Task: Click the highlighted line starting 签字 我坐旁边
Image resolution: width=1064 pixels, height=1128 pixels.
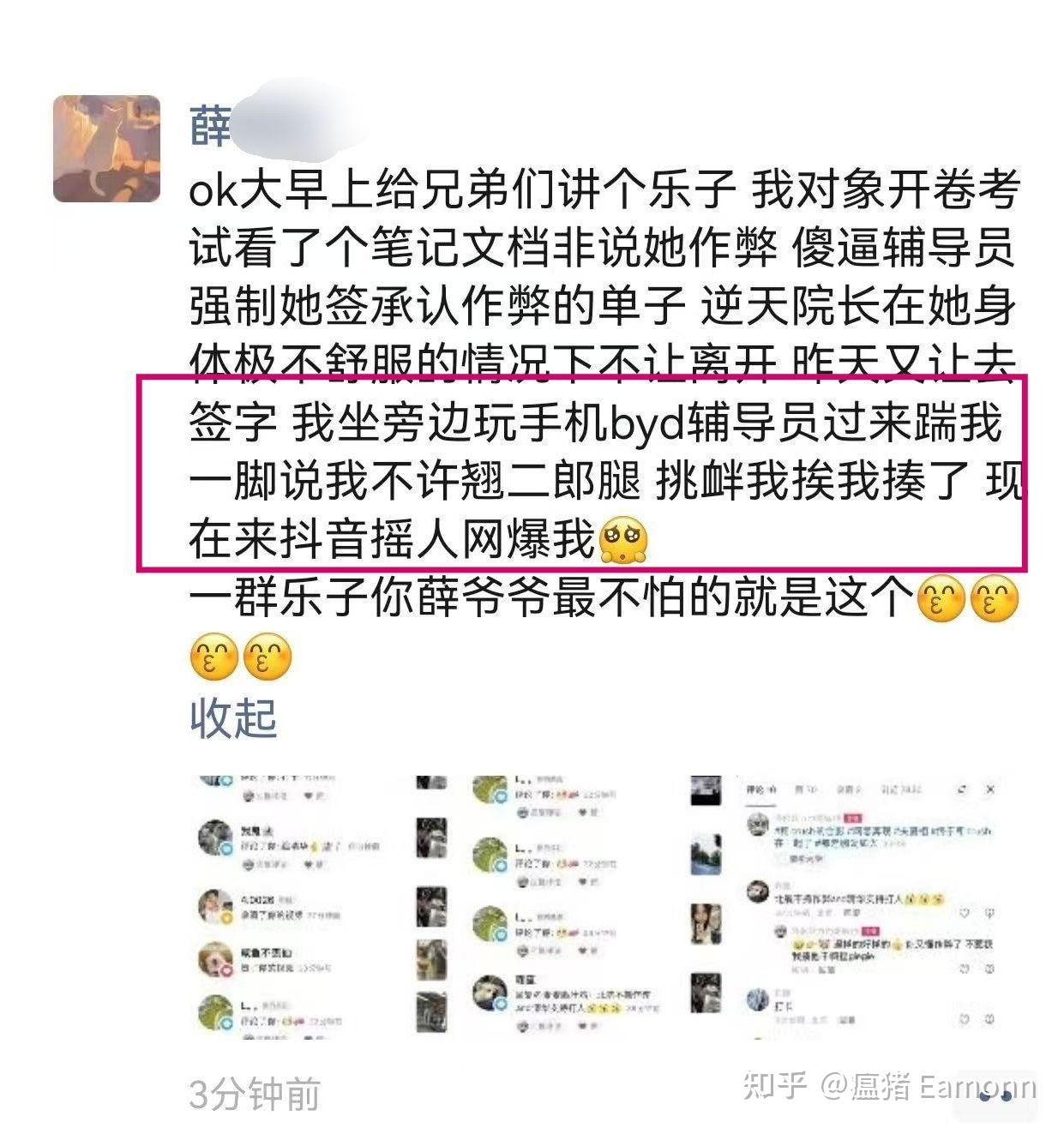Action: coord(595,423)
